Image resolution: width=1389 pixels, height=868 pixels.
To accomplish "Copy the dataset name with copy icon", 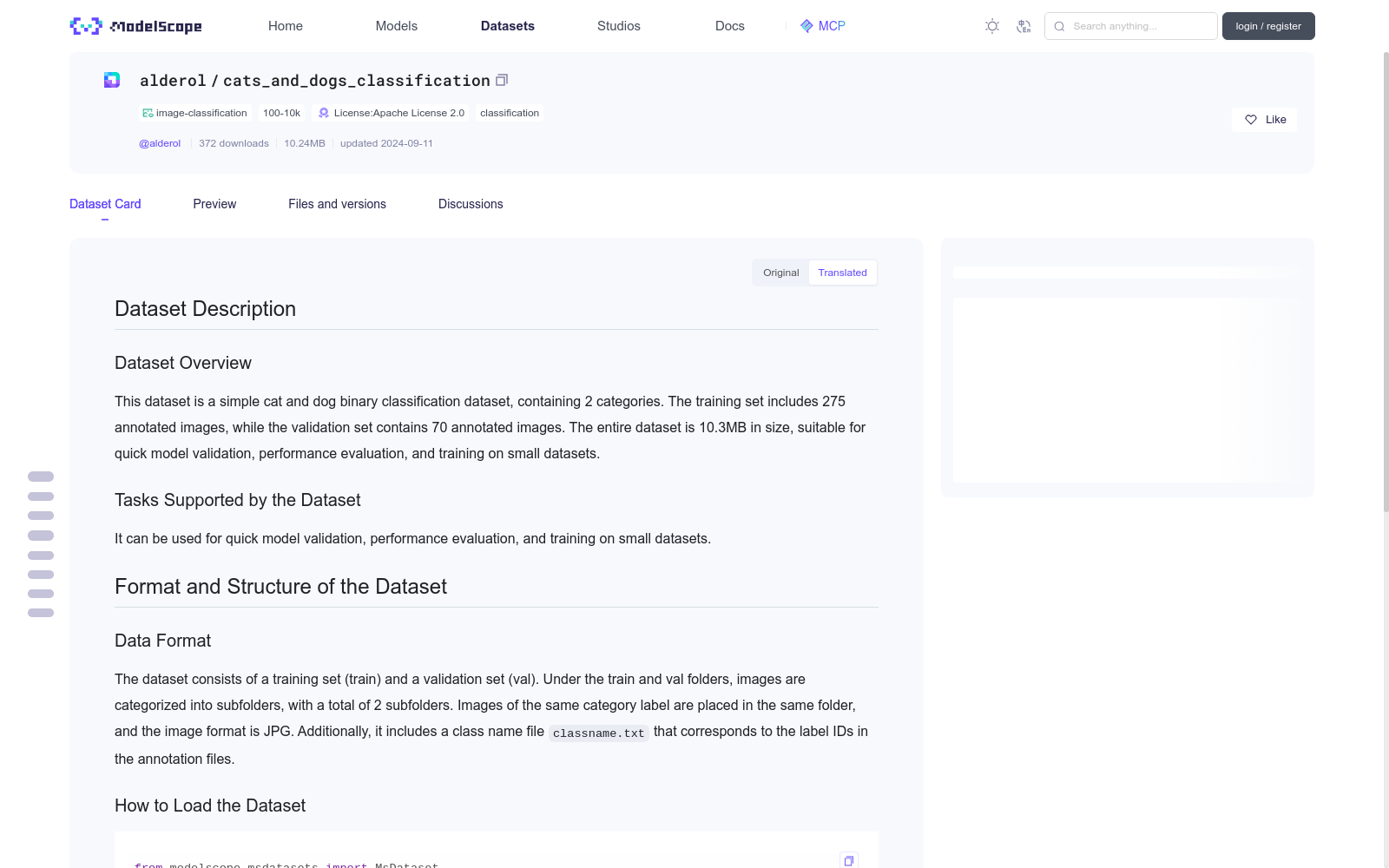I will click(x=502, y=80).
